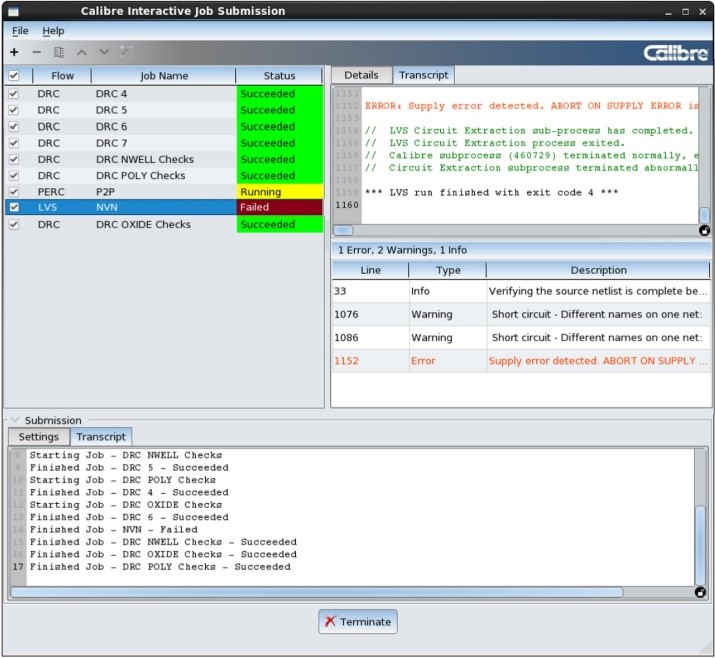Click the edit job list icon in toolbar
The width and height of the screenshot is (715, 658).
tap(59, 52)
